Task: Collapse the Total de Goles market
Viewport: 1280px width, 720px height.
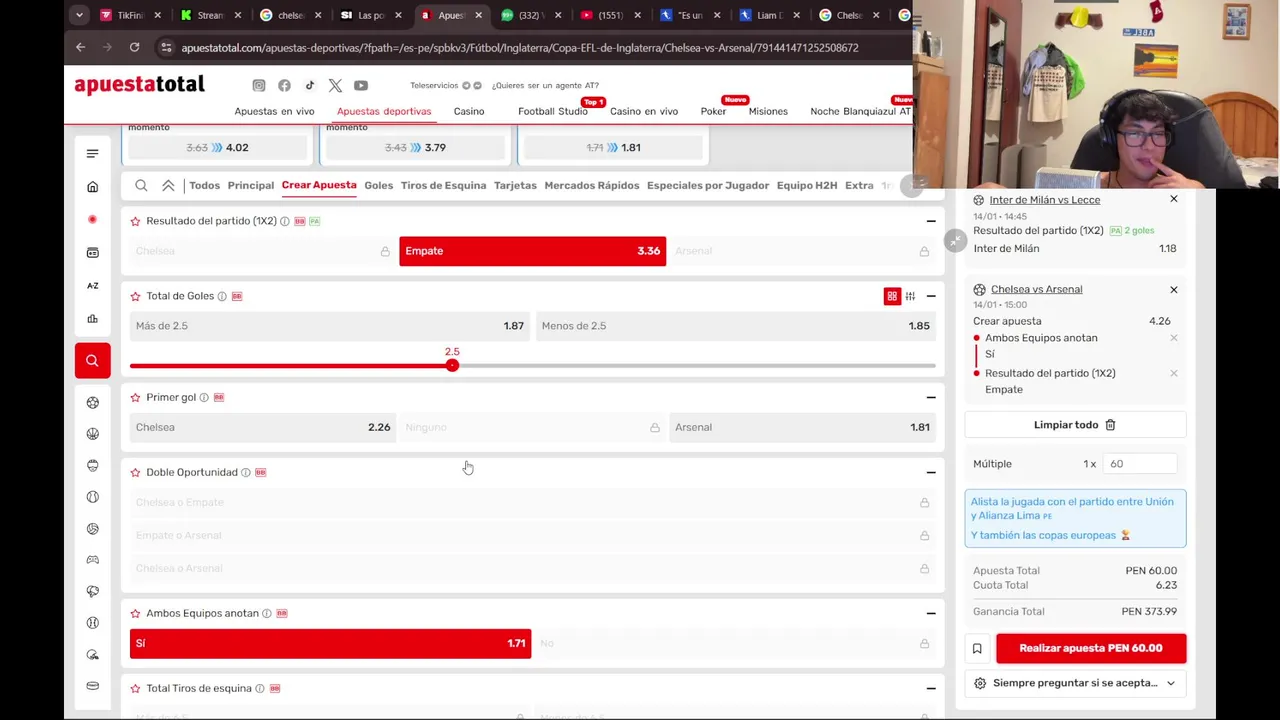Action: (x=931, y=296)
